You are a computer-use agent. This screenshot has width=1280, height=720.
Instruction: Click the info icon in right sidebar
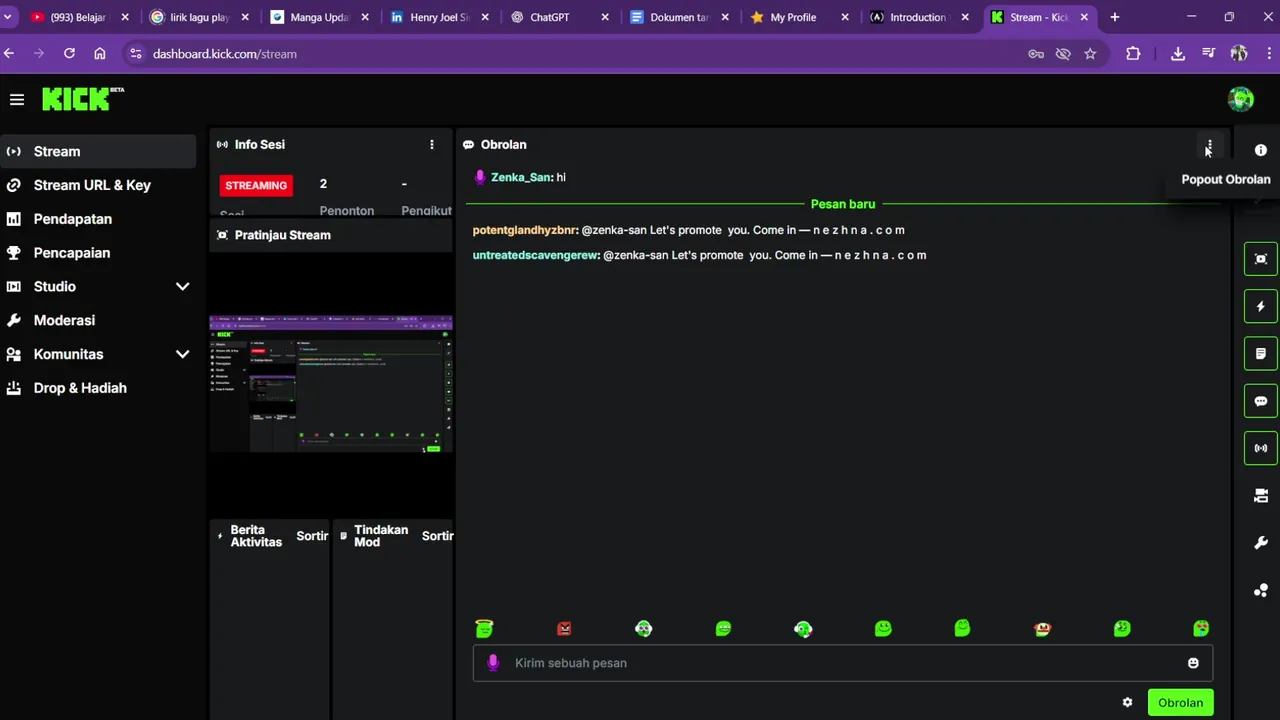(x=1261, y=150)
